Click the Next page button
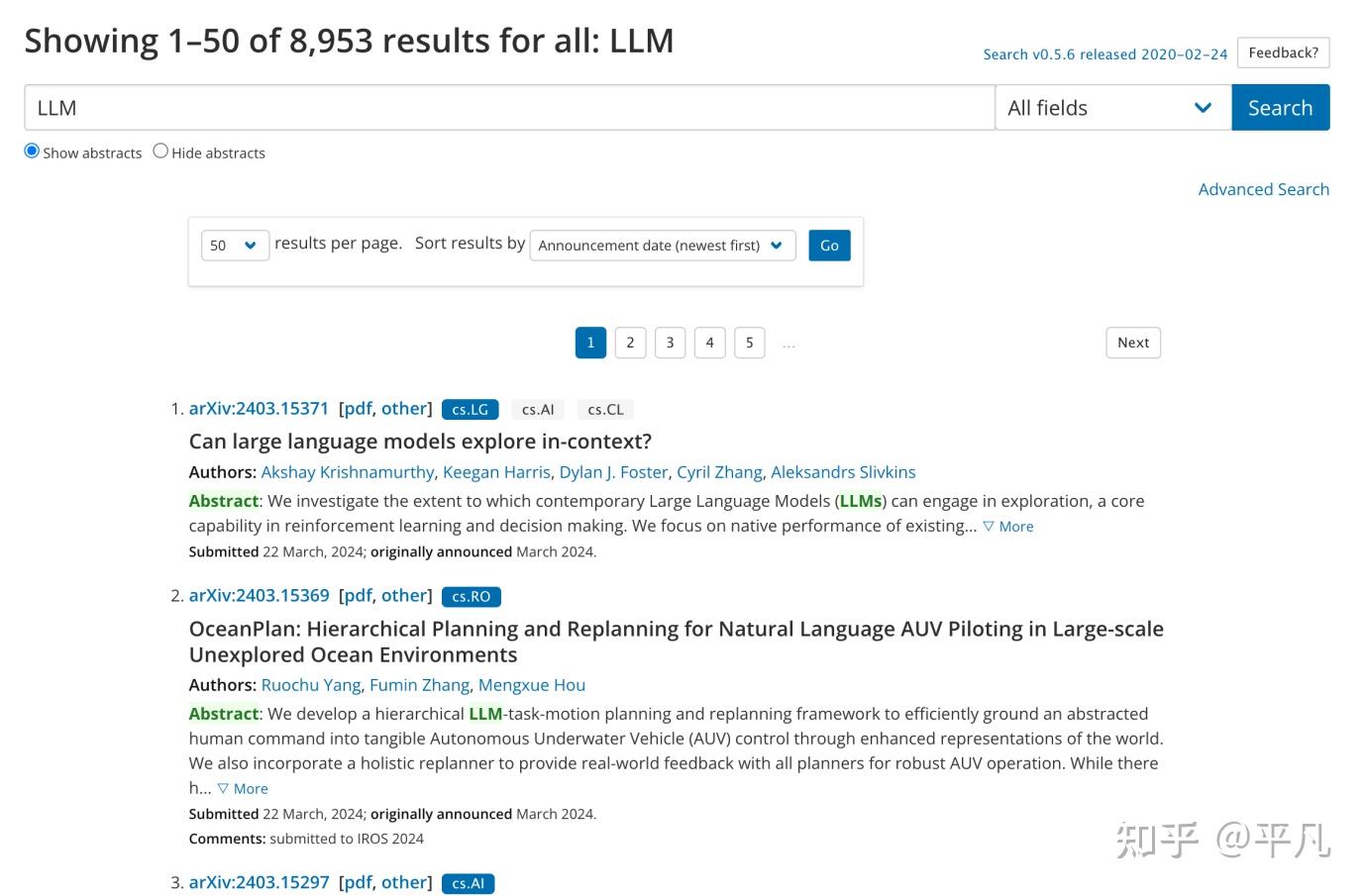1366x896 pixels. click(1132, 343)
